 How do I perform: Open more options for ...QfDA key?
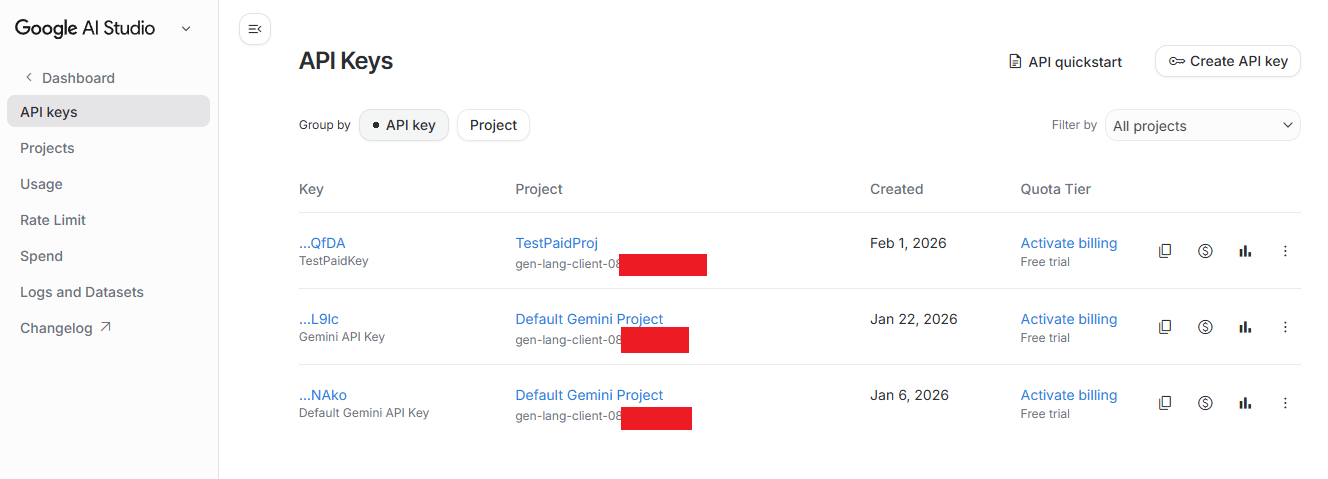1285,251
